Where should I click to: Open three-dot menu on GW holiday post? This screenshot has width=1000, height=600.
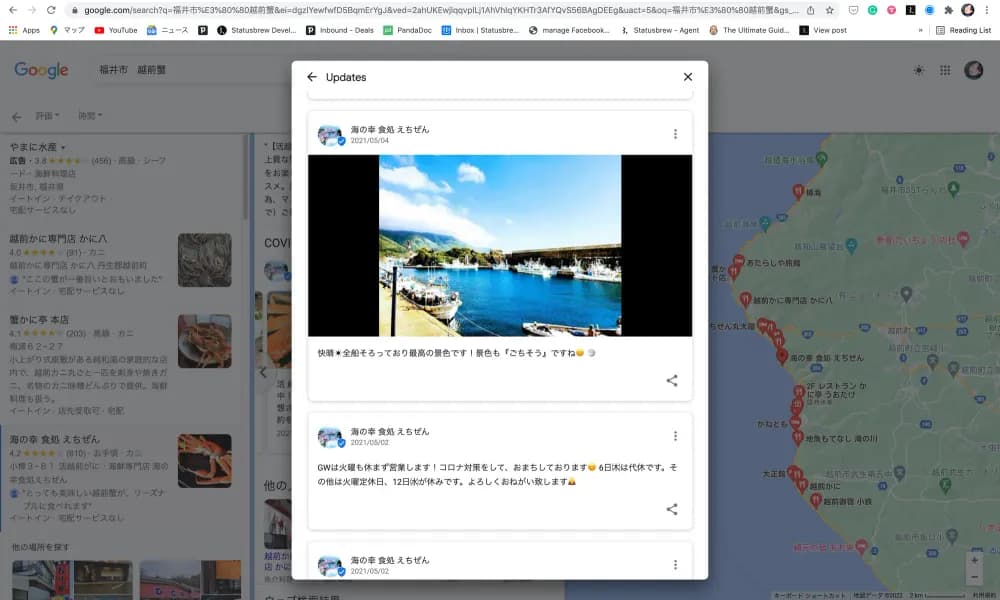tap(675, 436)
